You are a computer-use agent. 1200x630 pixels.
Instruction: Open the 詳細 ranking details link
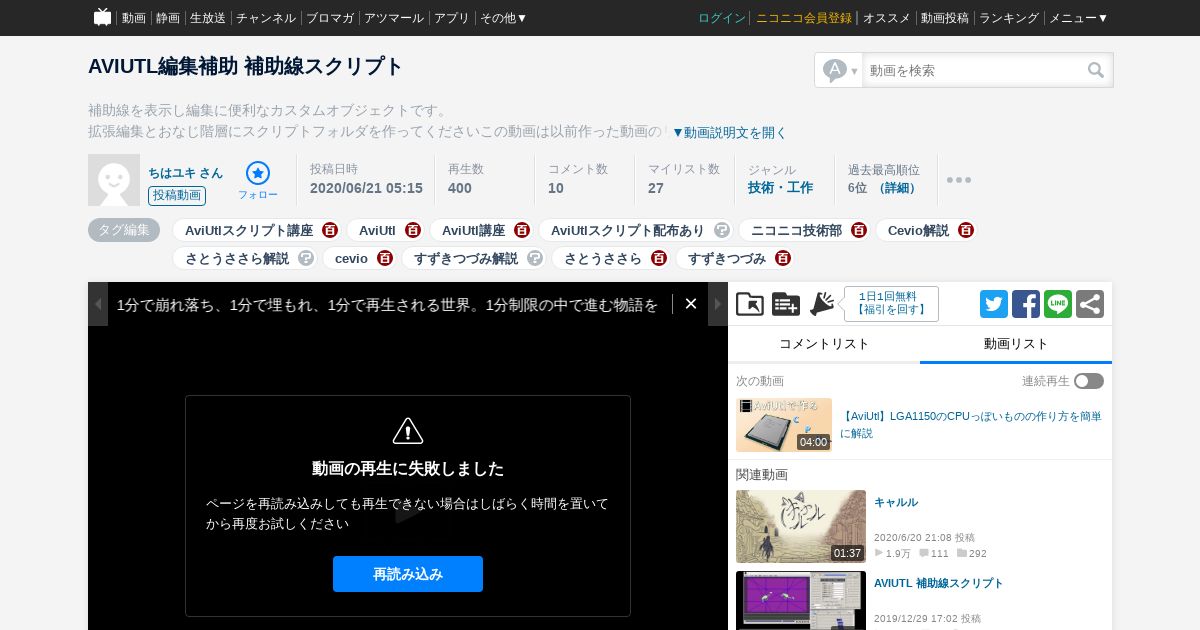[x=897, y=188]
